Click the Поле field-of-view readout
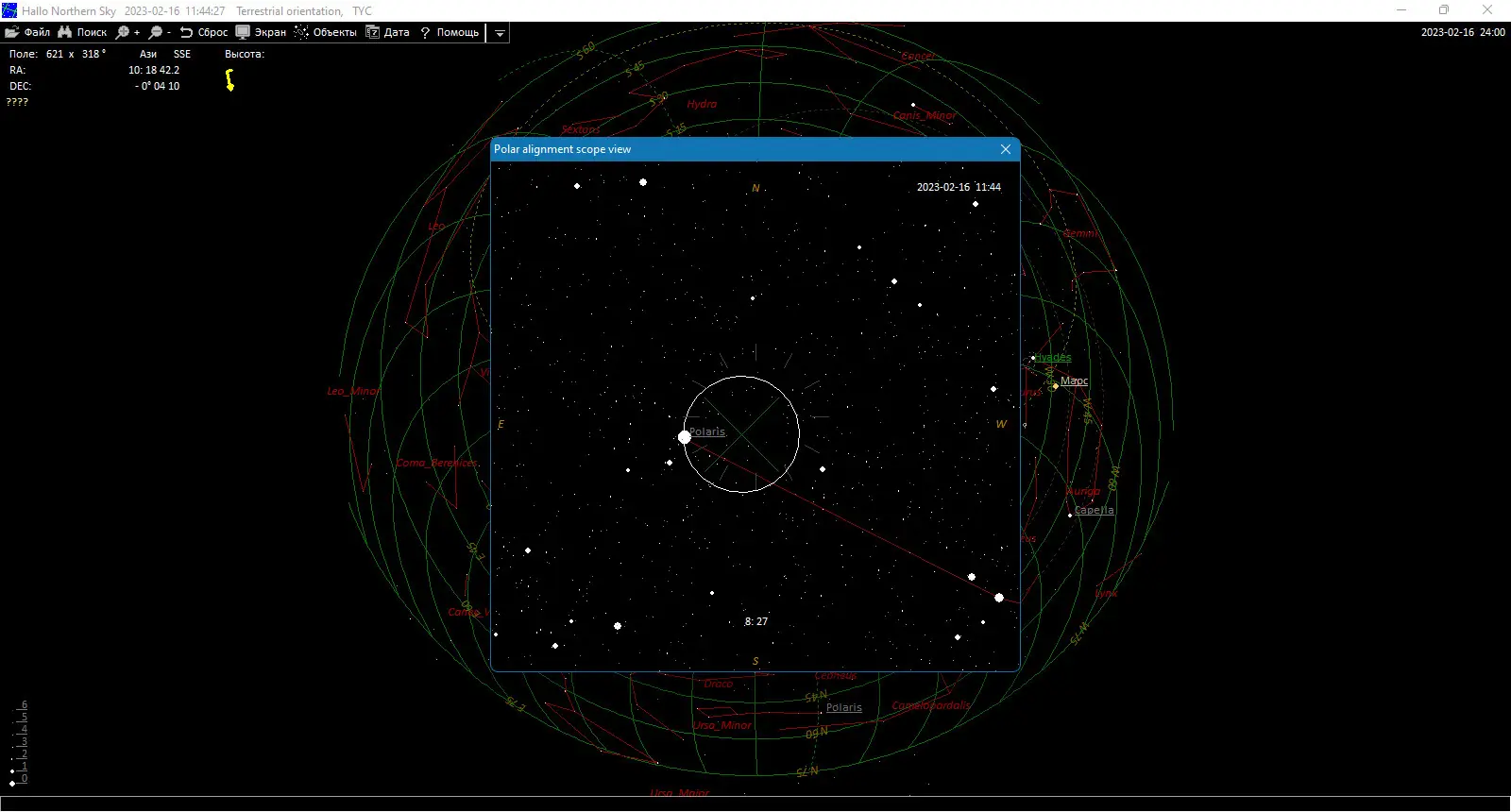 (58, 54)
